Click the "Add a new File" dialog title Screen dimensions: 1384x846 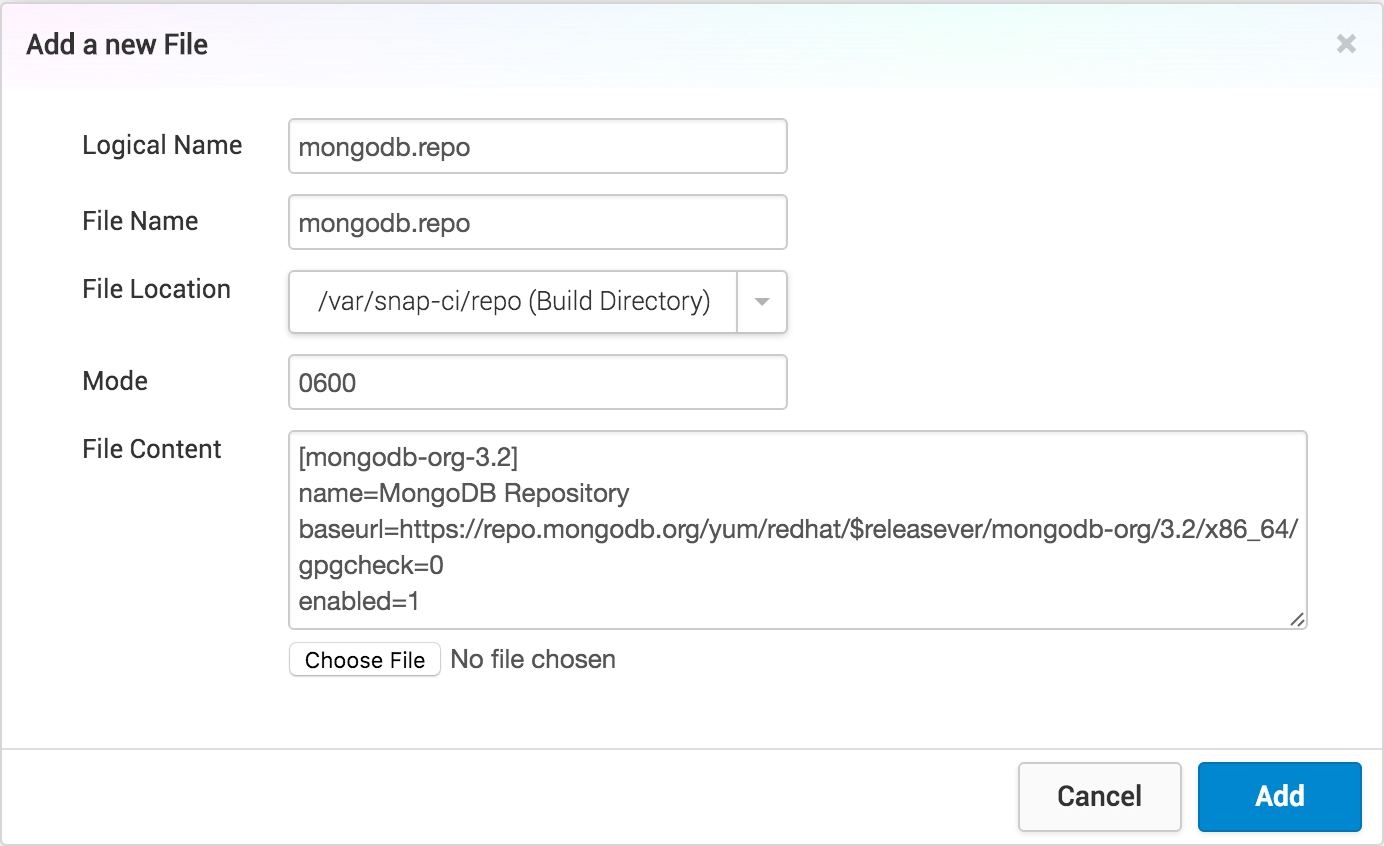click(117, 45)
